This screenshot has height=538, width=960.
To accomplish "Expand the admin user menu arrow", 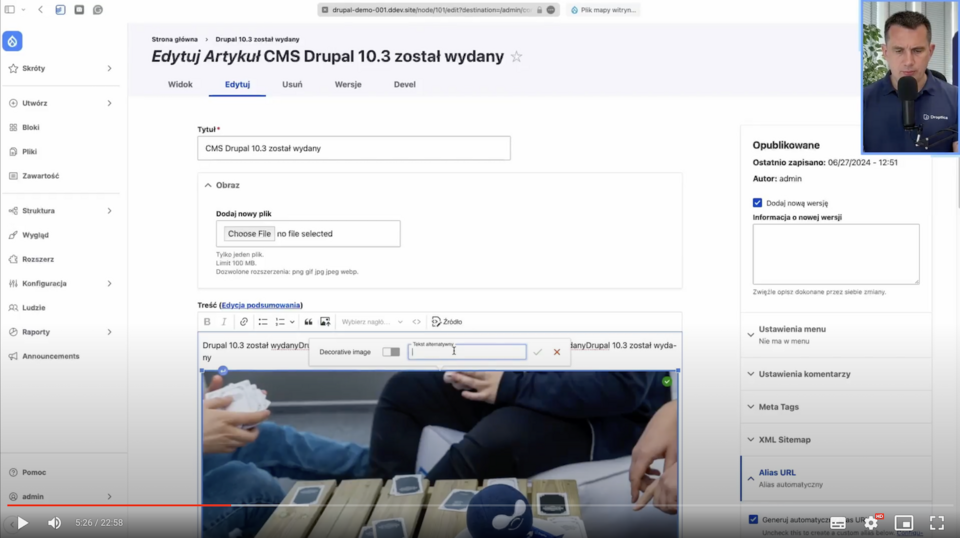I will coord(110,497).
